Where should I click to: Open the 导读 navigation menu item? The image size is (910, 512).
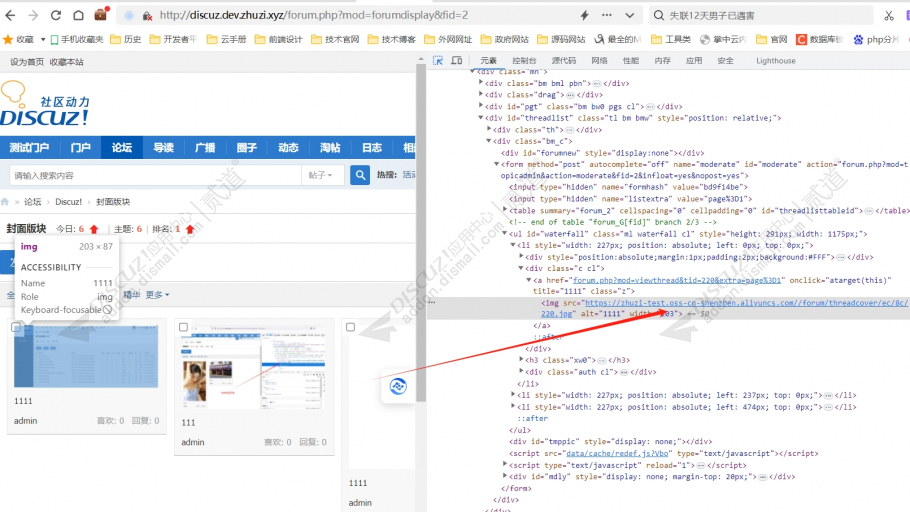click(x=163, y=148)
